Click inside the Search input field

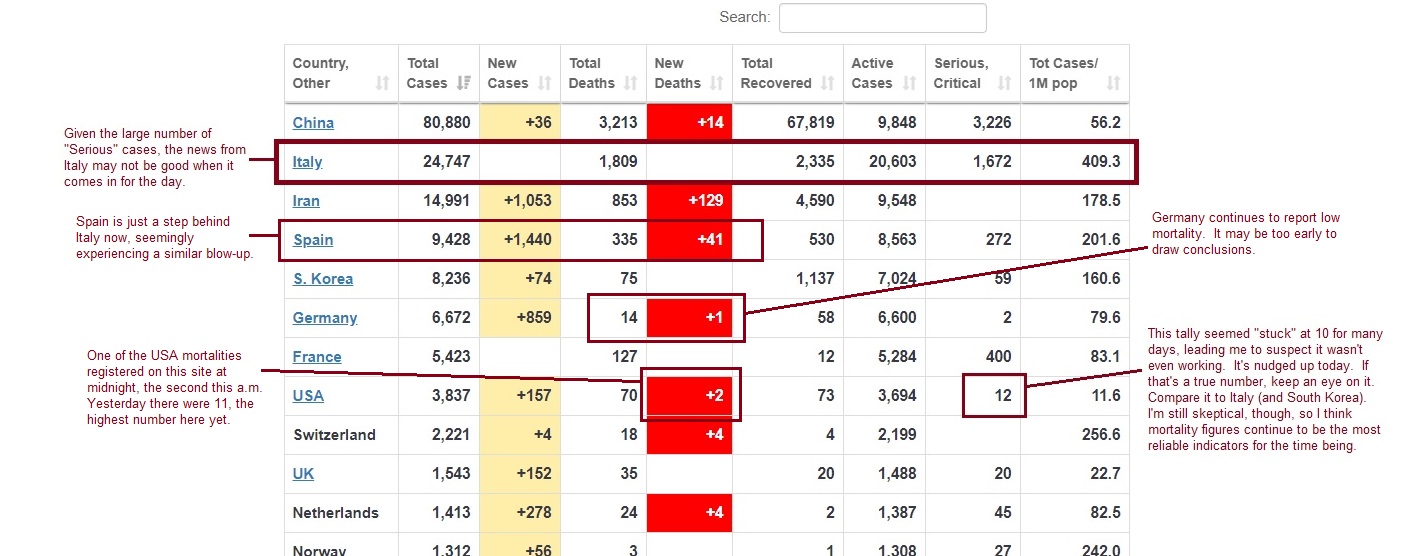882,18
